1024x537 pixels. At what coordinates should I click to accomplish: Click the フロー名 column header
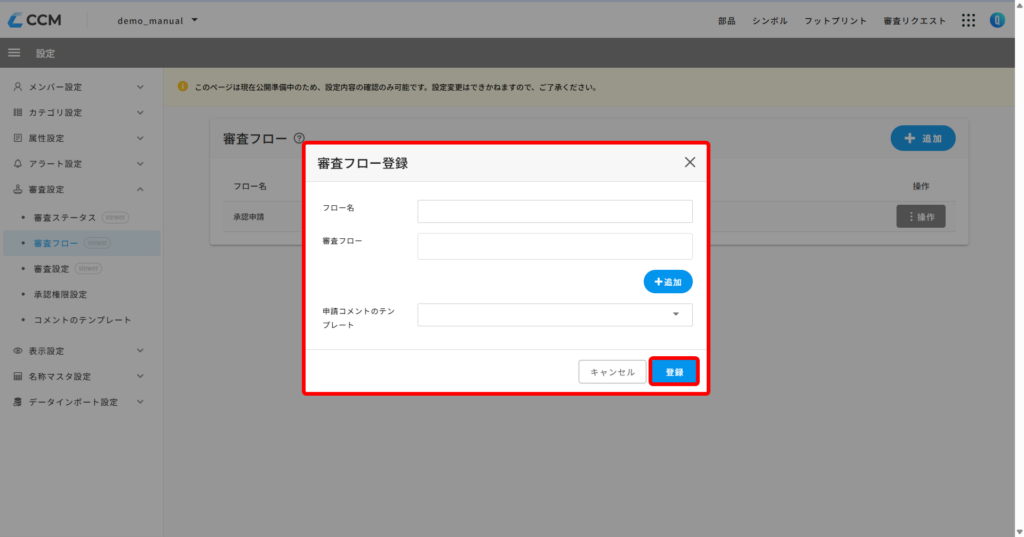(250, 186)
